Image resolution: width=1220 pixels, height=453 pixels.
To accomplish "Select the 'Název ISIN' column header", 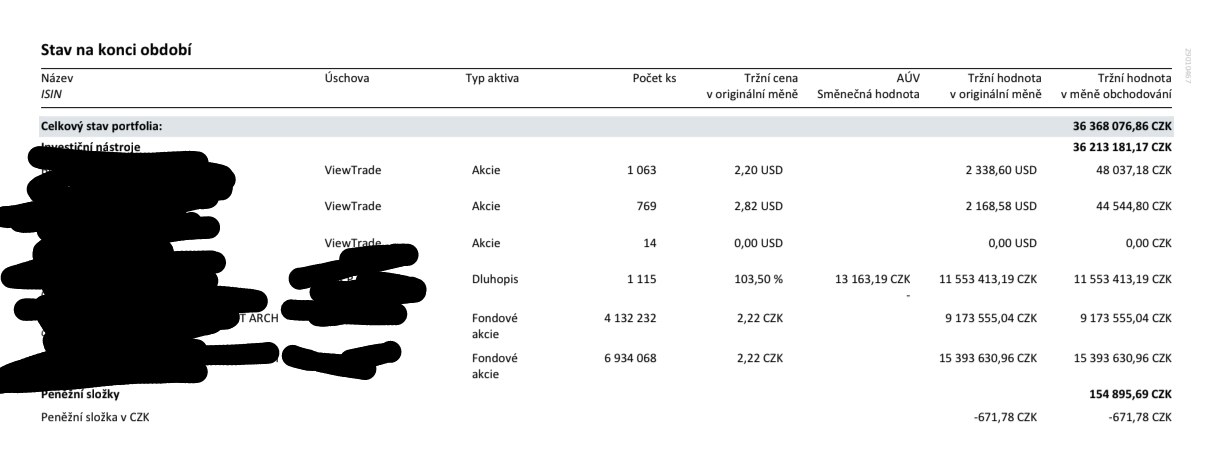I will click(58, 85).
